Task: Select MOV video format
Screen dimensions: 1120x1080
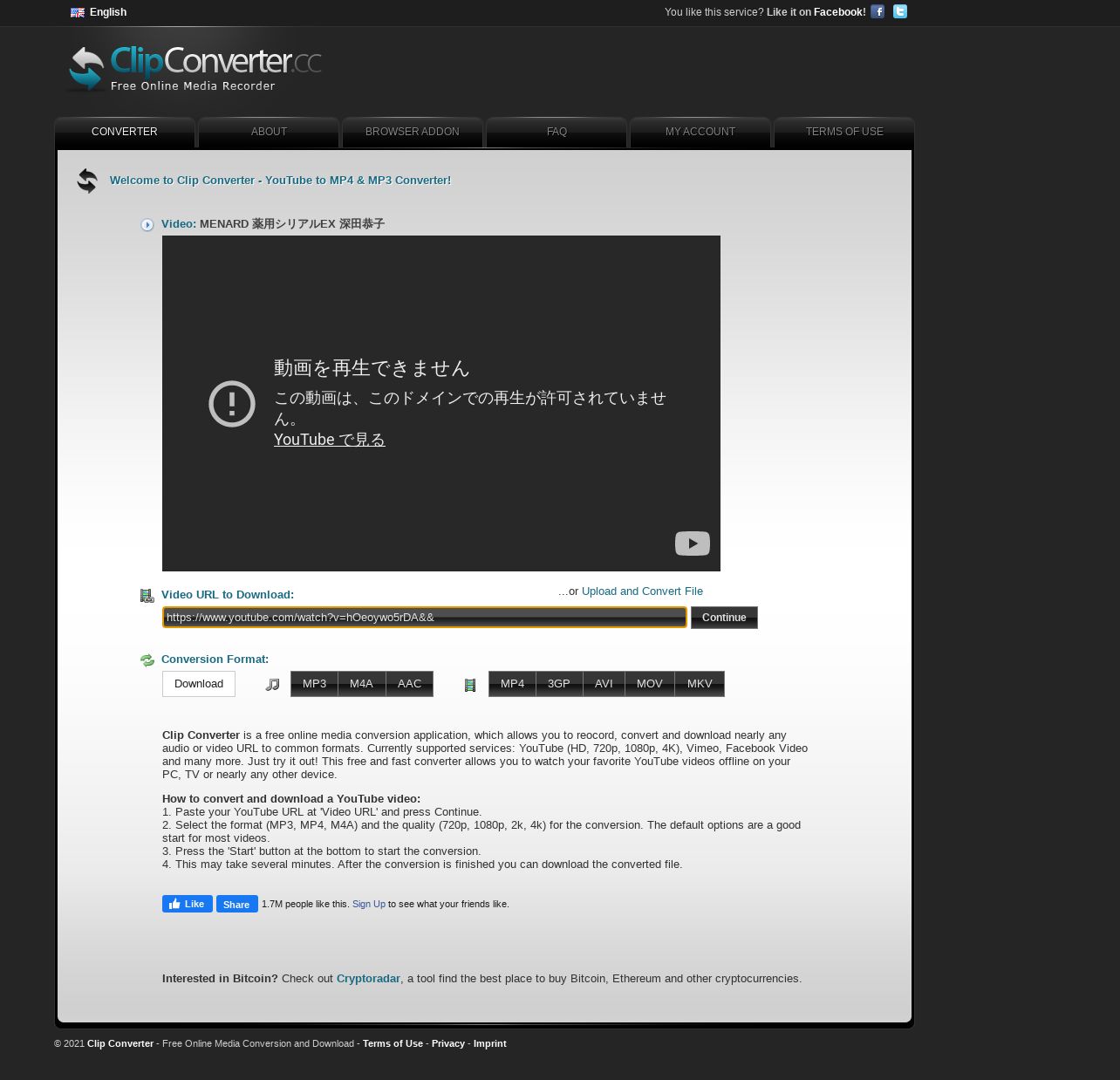Action: [x=649, y=684]
